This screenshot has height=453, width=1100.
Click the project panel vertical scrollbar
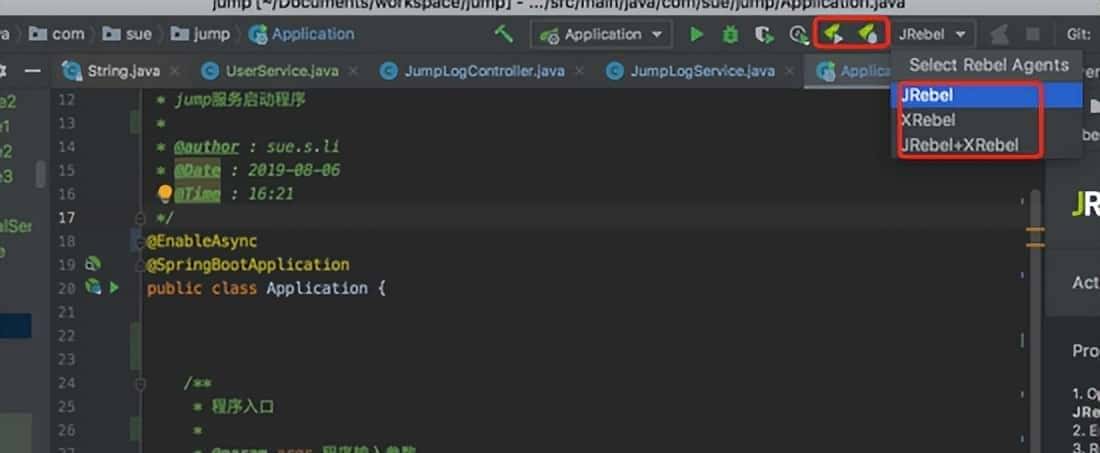point(41,175)
